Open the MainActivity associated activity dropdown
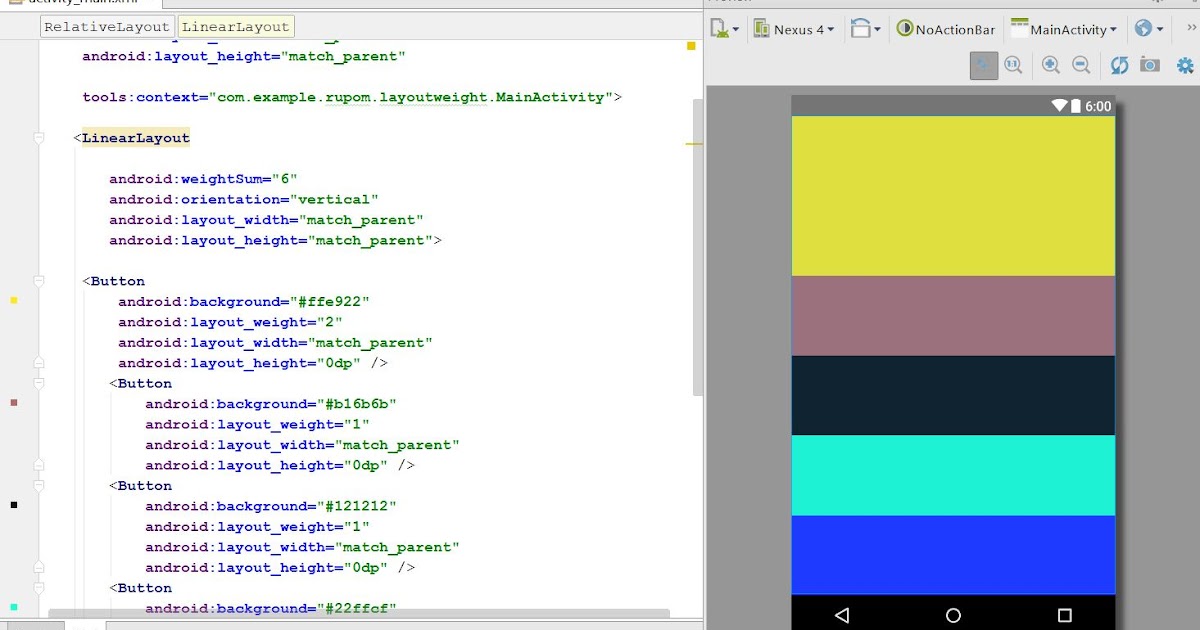Screen dimensions: 1200x630 tap(1064, 29)
